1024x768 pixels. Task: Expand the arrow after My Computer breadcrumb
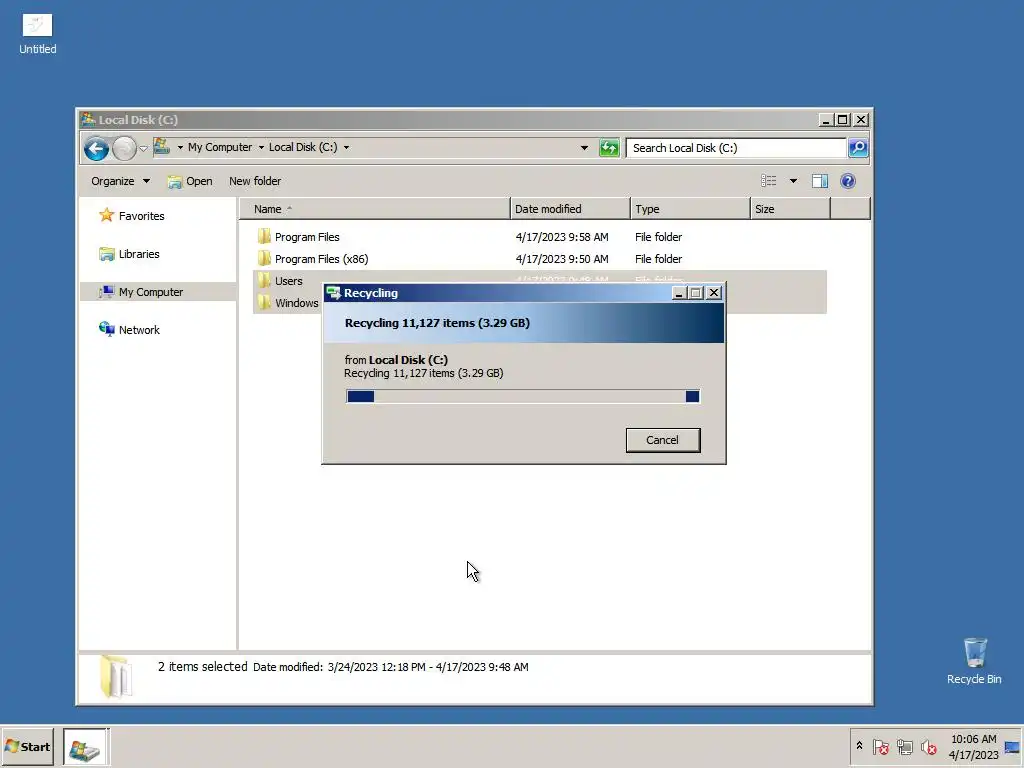[261, 148]
